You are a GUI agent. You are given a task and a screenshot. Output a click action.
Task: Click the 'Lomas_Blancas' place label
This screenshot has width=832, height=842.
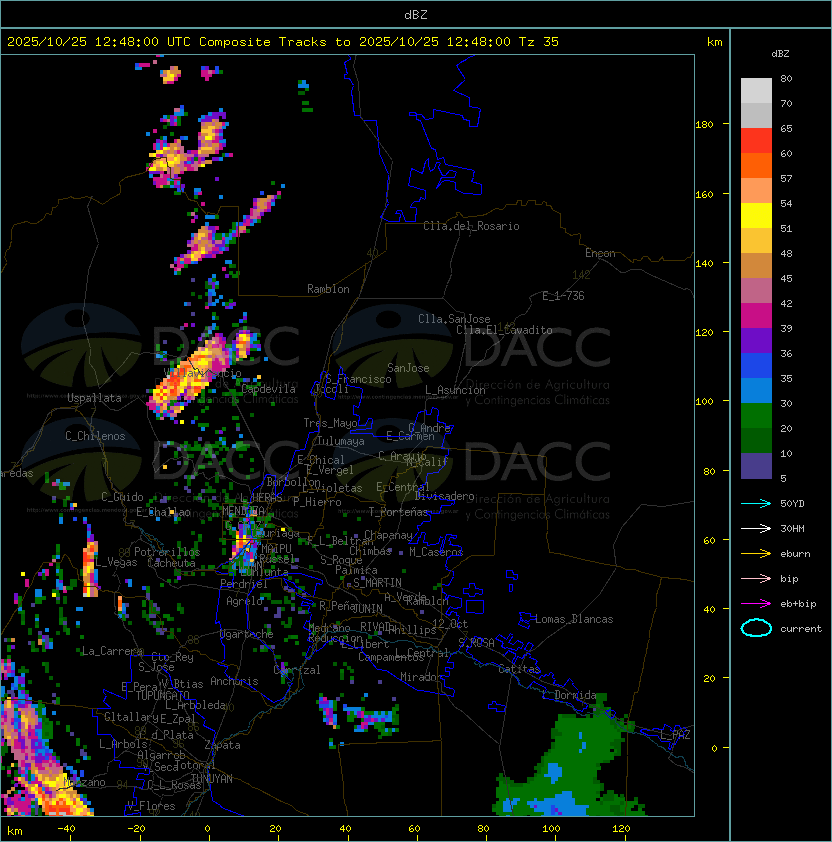pos(574,619)
